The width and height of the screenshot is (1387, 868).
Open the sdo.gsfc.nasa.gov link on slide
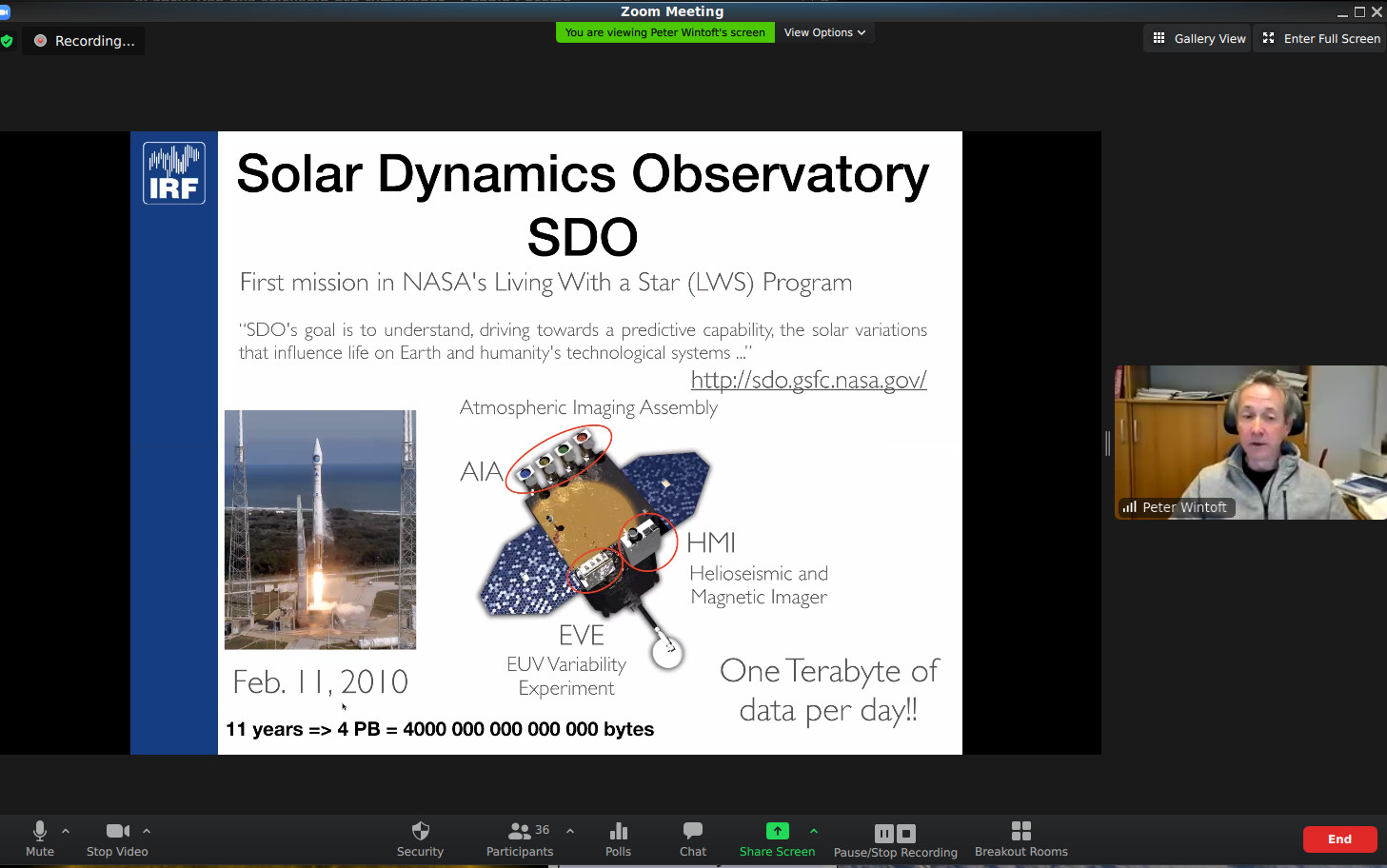(808, 380)
